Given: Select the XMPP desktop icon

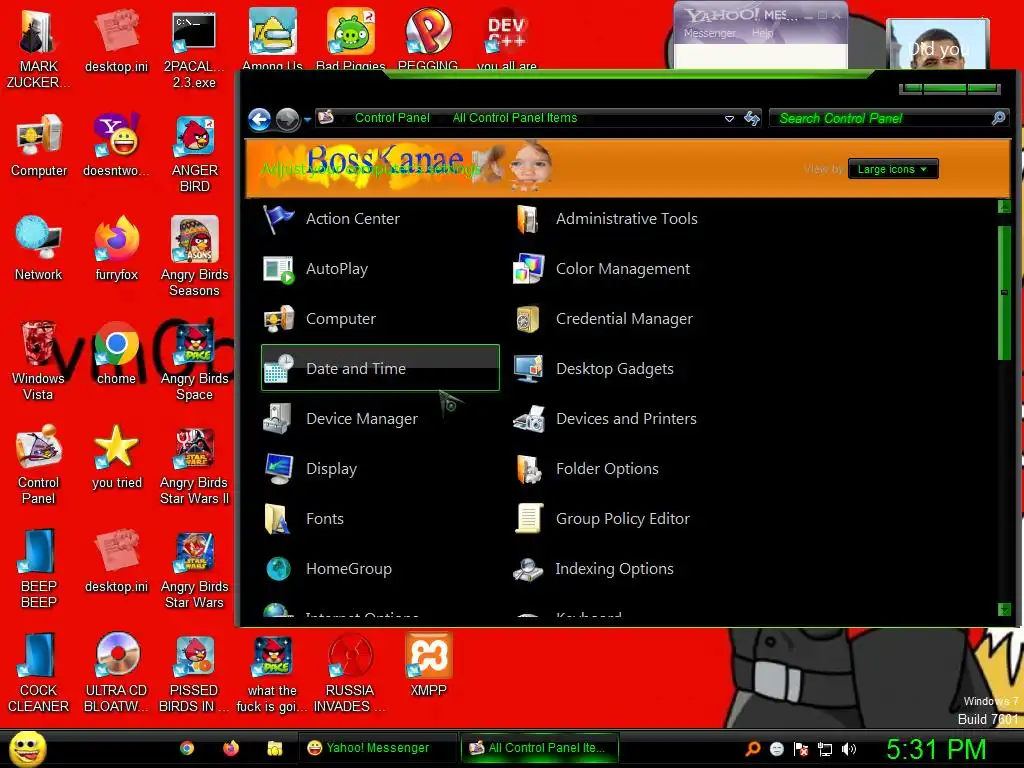Looking at the screenshot, I should point(428,665).
